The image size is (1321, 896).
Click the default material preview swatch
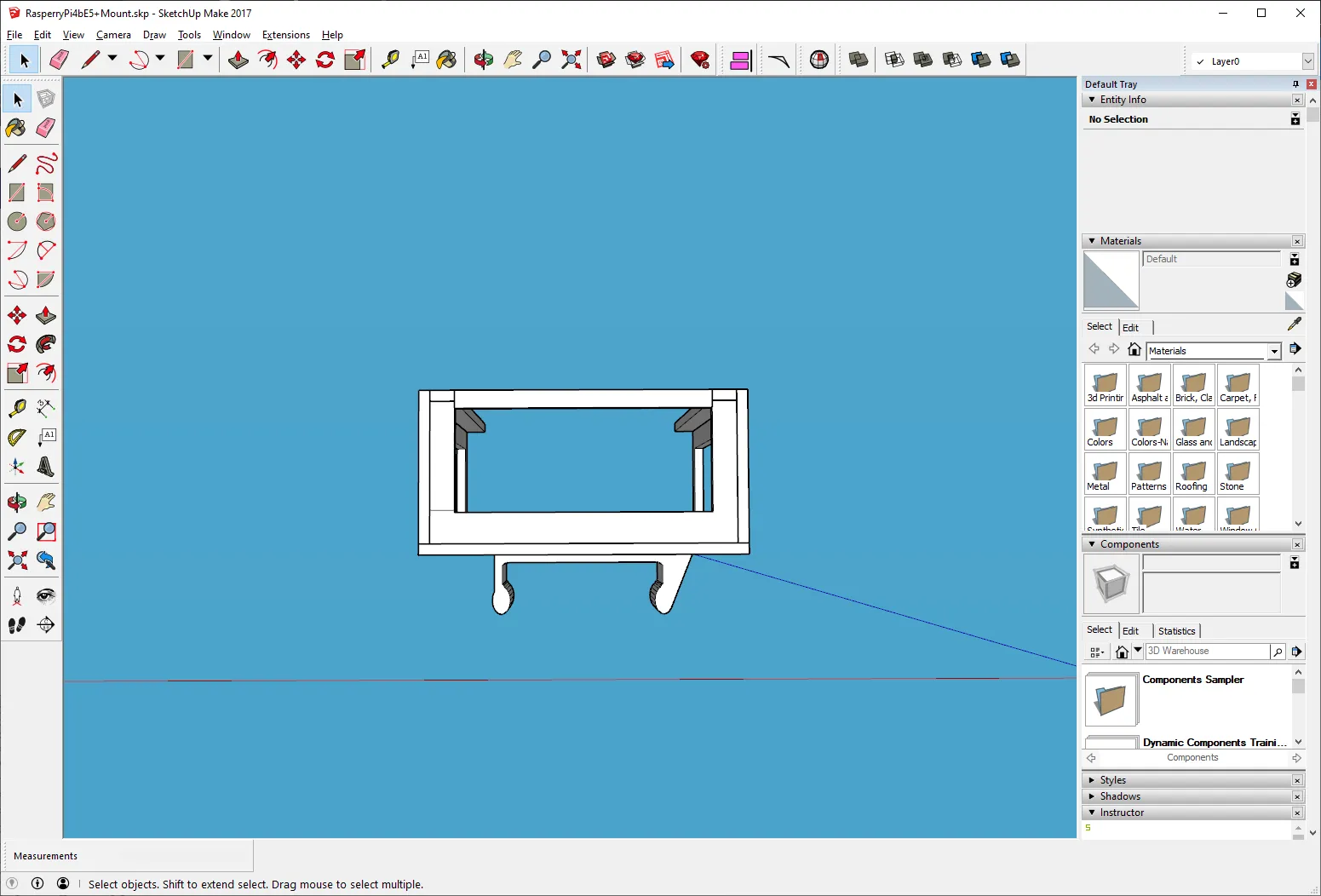1111,280
